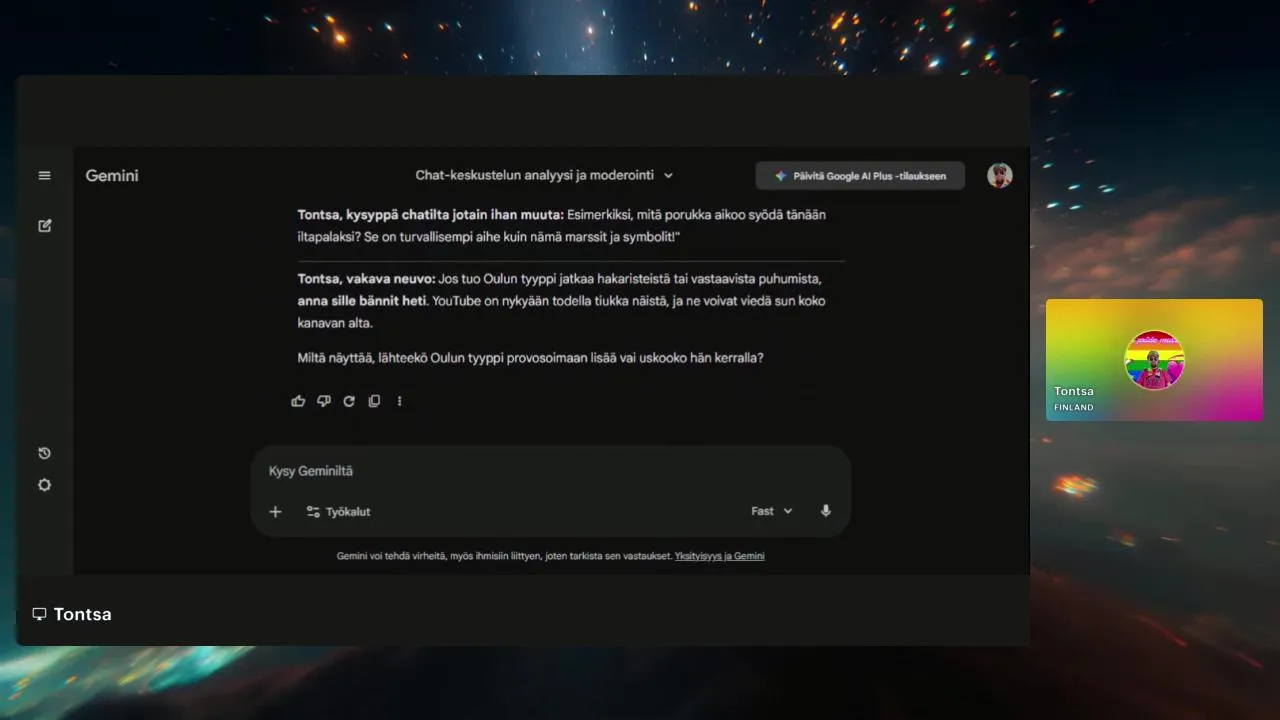
Task: Click the sentence starting 'Miltä näyttää, lähteekö Oulun tyyppi'
Action: pos(530,357)
